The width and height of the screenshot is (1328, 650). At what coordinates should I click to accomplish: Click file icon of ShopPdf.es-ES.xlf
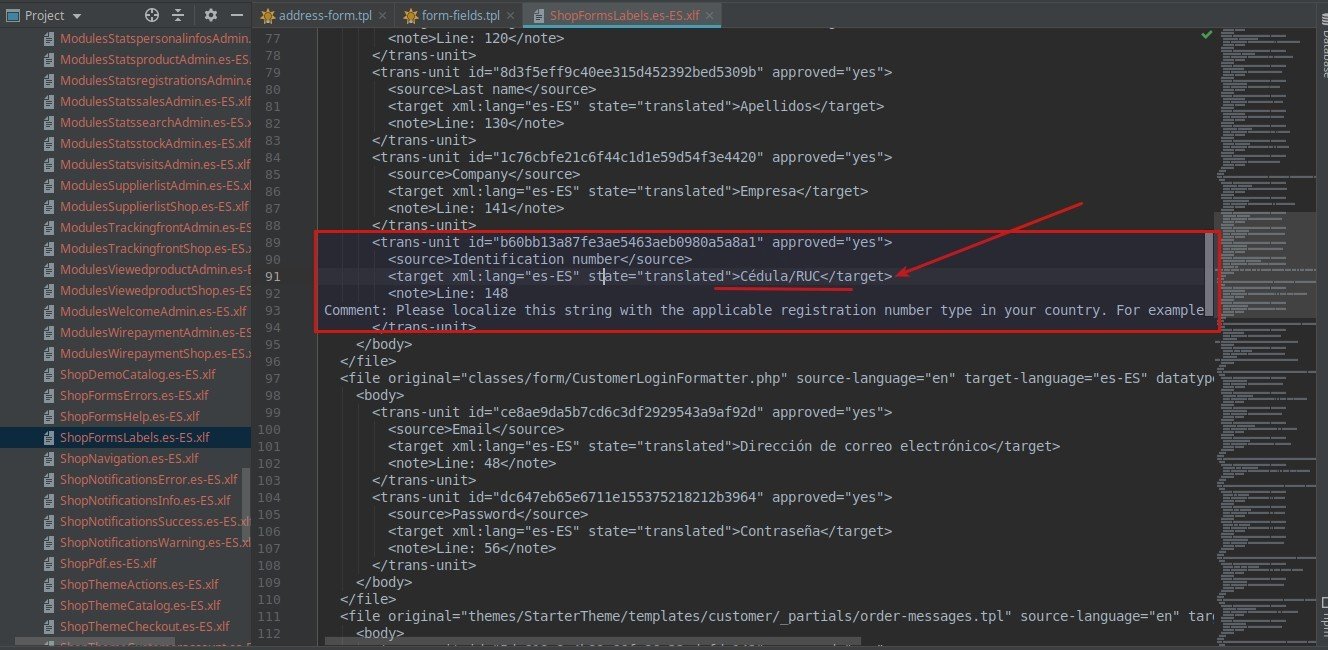[x=49, y=563]
